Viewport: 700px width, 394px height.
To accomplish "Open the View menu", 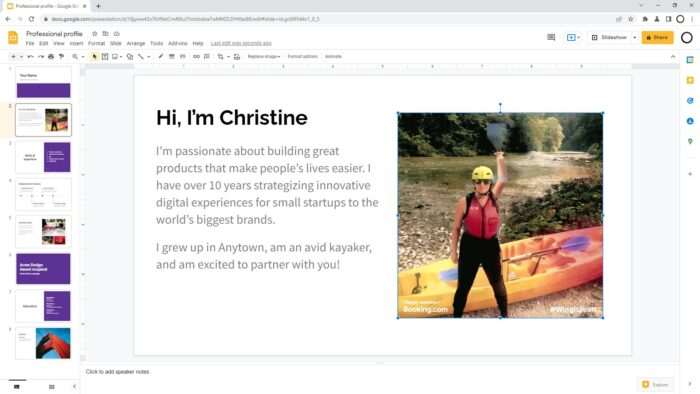I will [x=59, y=44].
